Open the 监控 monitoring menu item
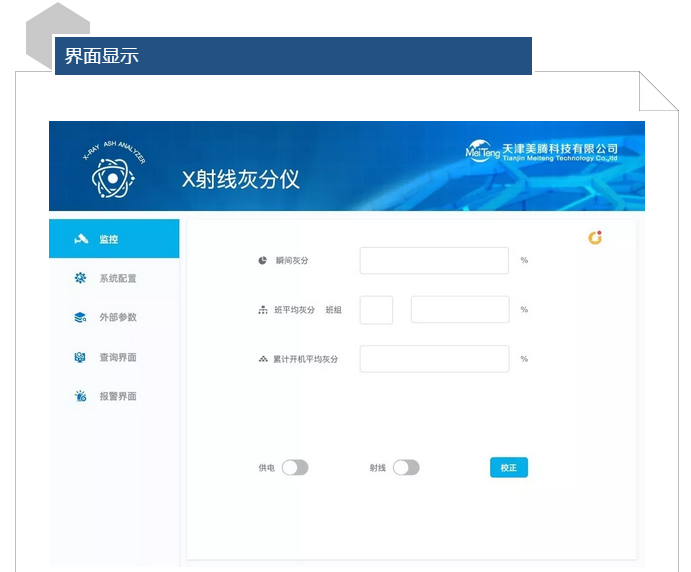Image resolution: width=691 pixels, height=572 pixels. pos(114,238)
